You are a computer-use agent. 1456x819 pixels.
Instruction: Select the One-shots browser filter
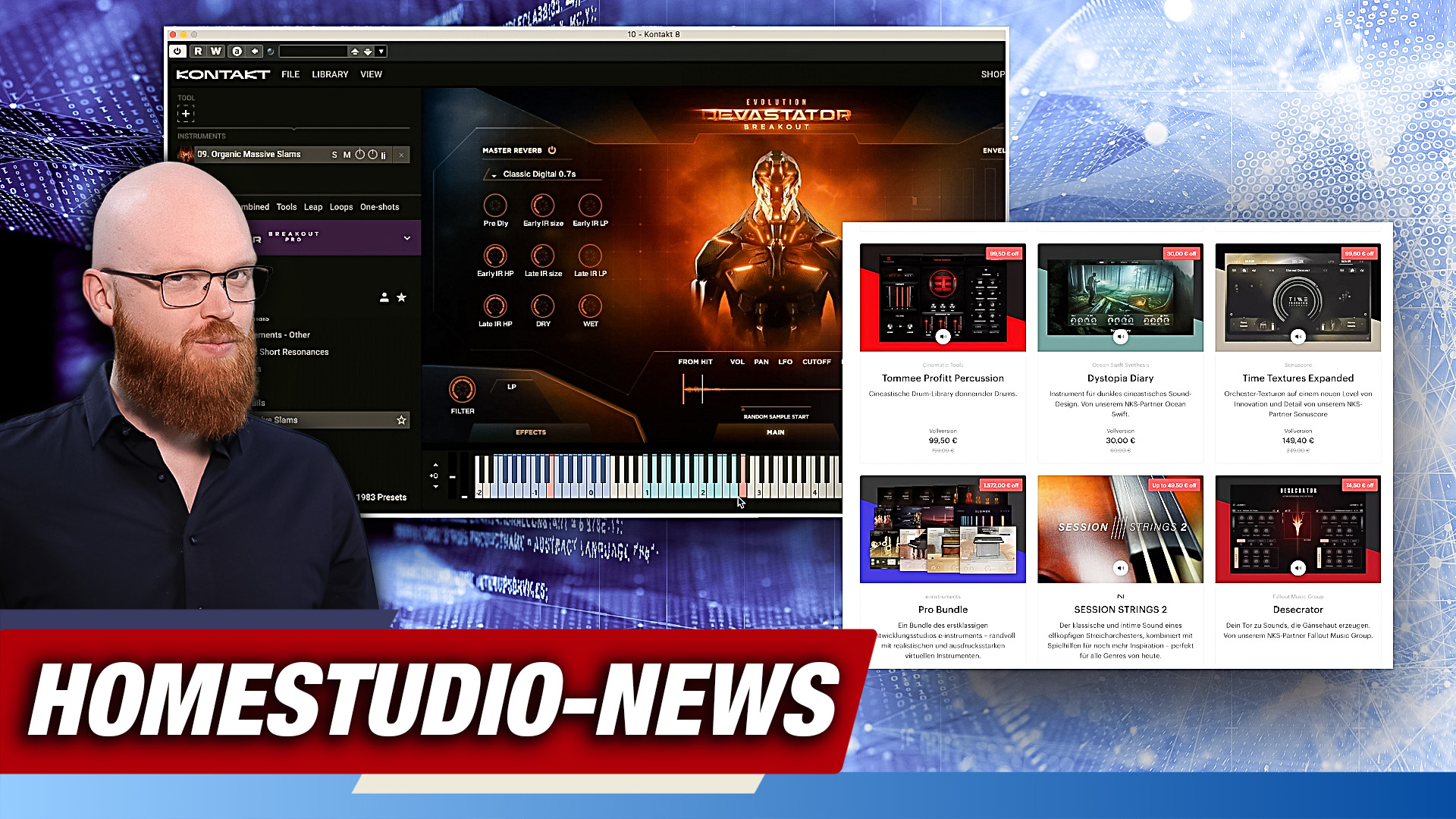(379, 207)
